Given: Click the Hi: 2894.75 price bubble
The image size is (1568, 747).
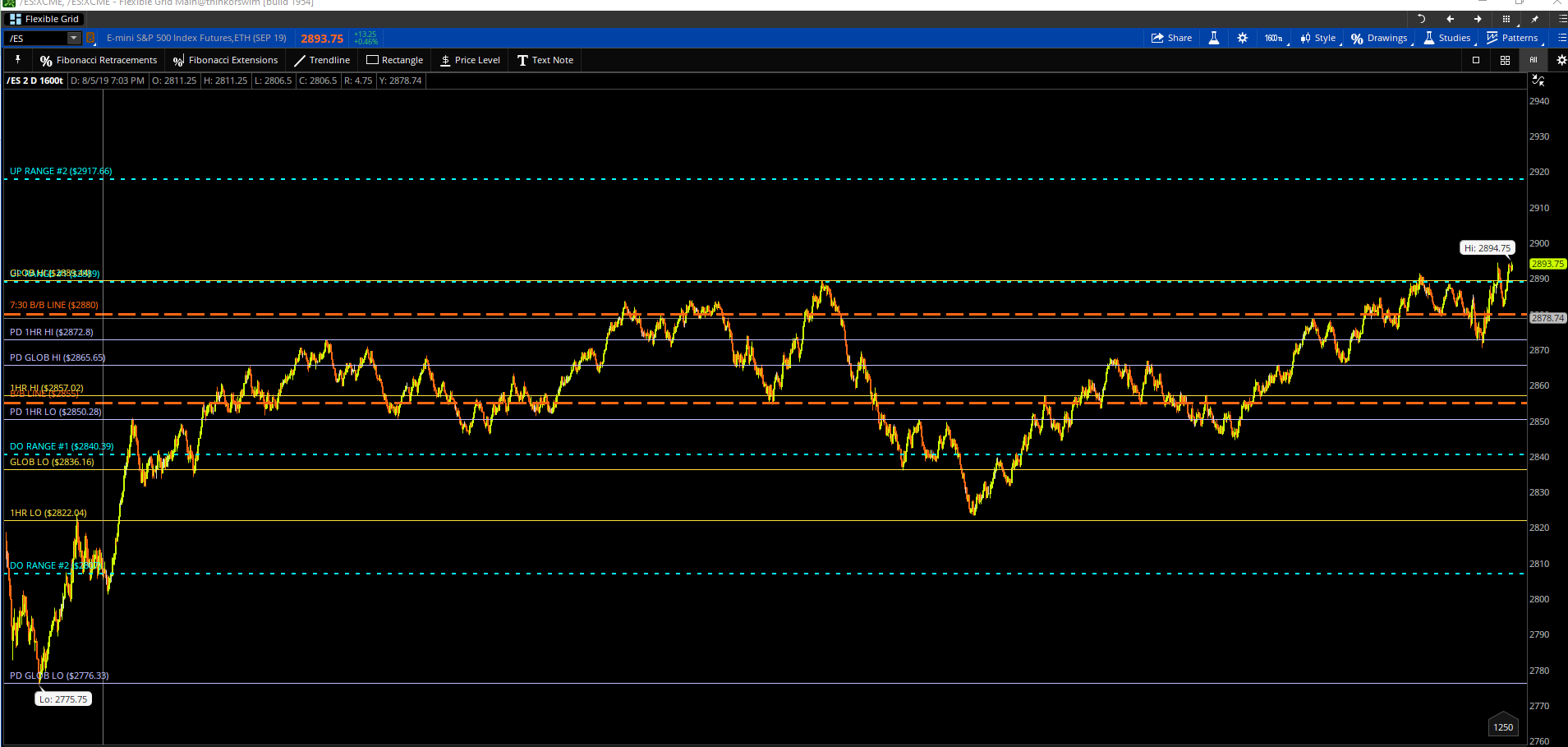Looking at the screenshot, I should (x=1488, y=247).
